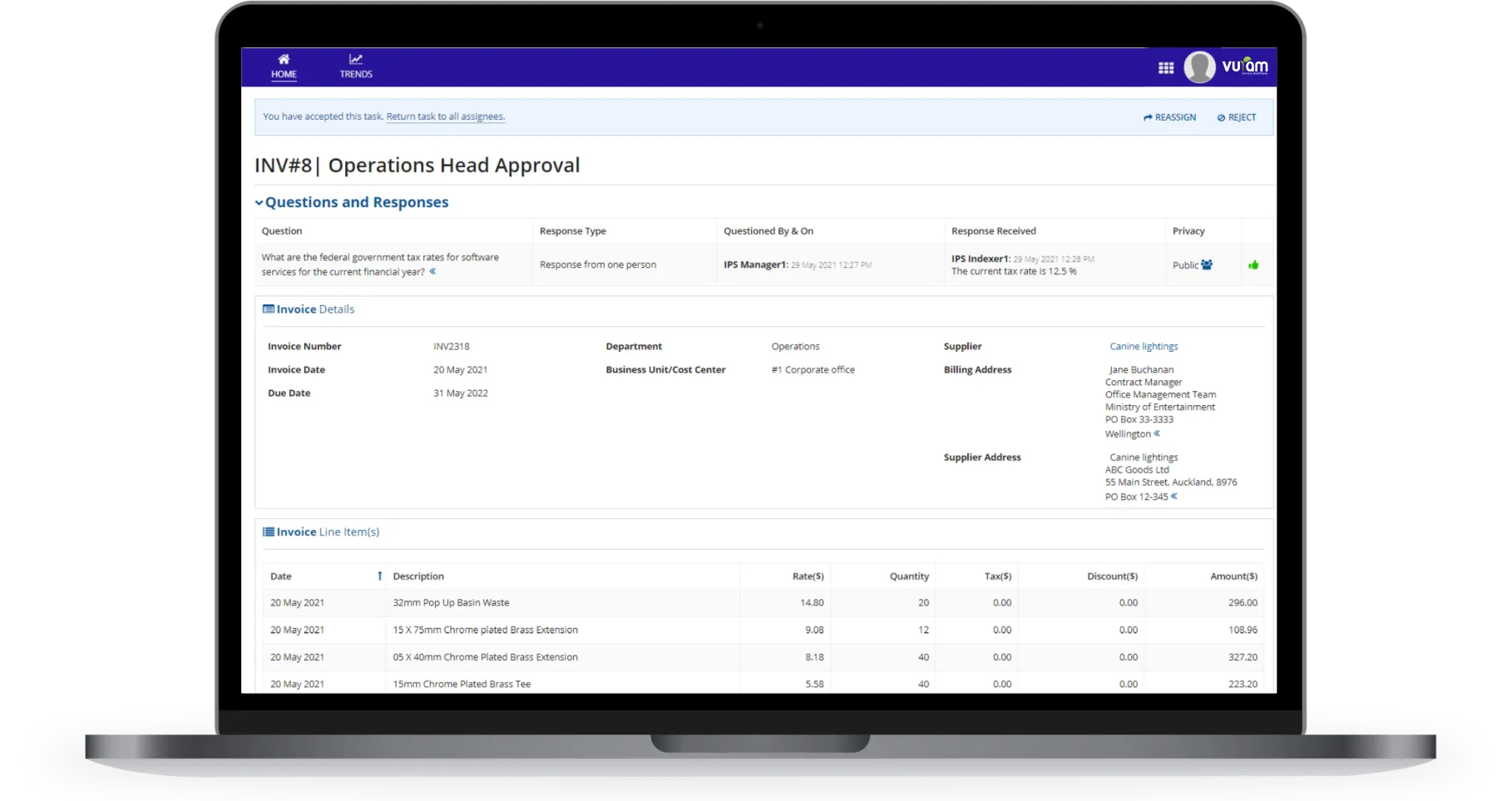Open the Canine lightings supplier link
1512x801 pixels.
1144,346
